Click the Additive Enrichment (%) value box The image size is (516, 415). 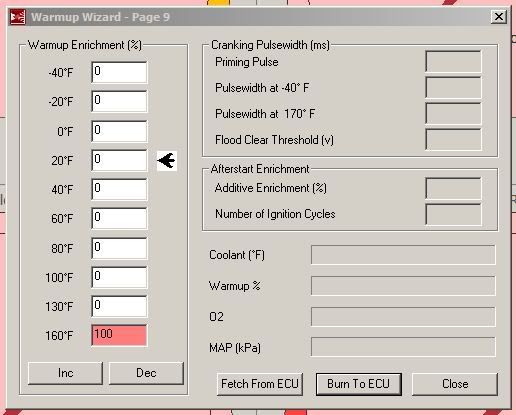(x=453, y=188)
